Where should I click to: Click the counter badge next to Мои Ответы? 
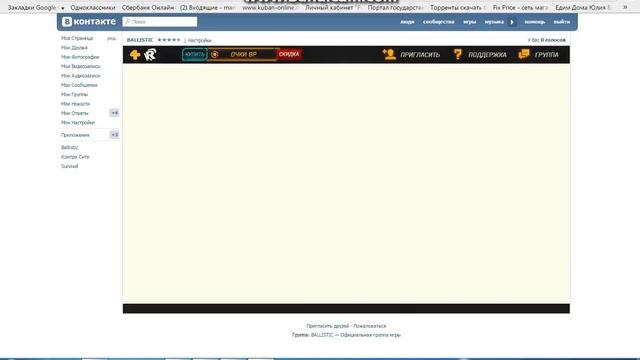[x=114, y=113]
